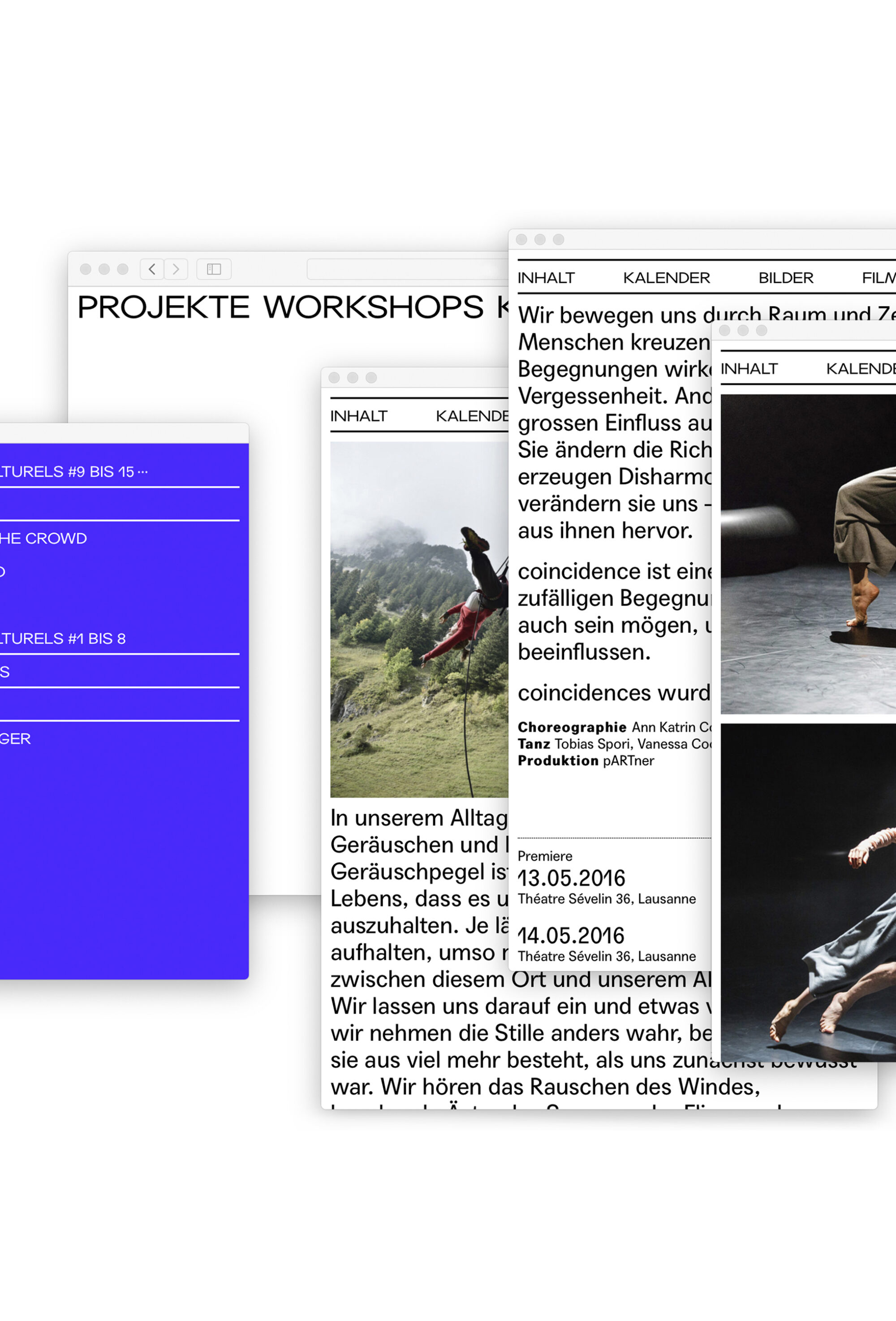
Task: Open the WORKSHOPS menu item
Action: click(373, 307)
